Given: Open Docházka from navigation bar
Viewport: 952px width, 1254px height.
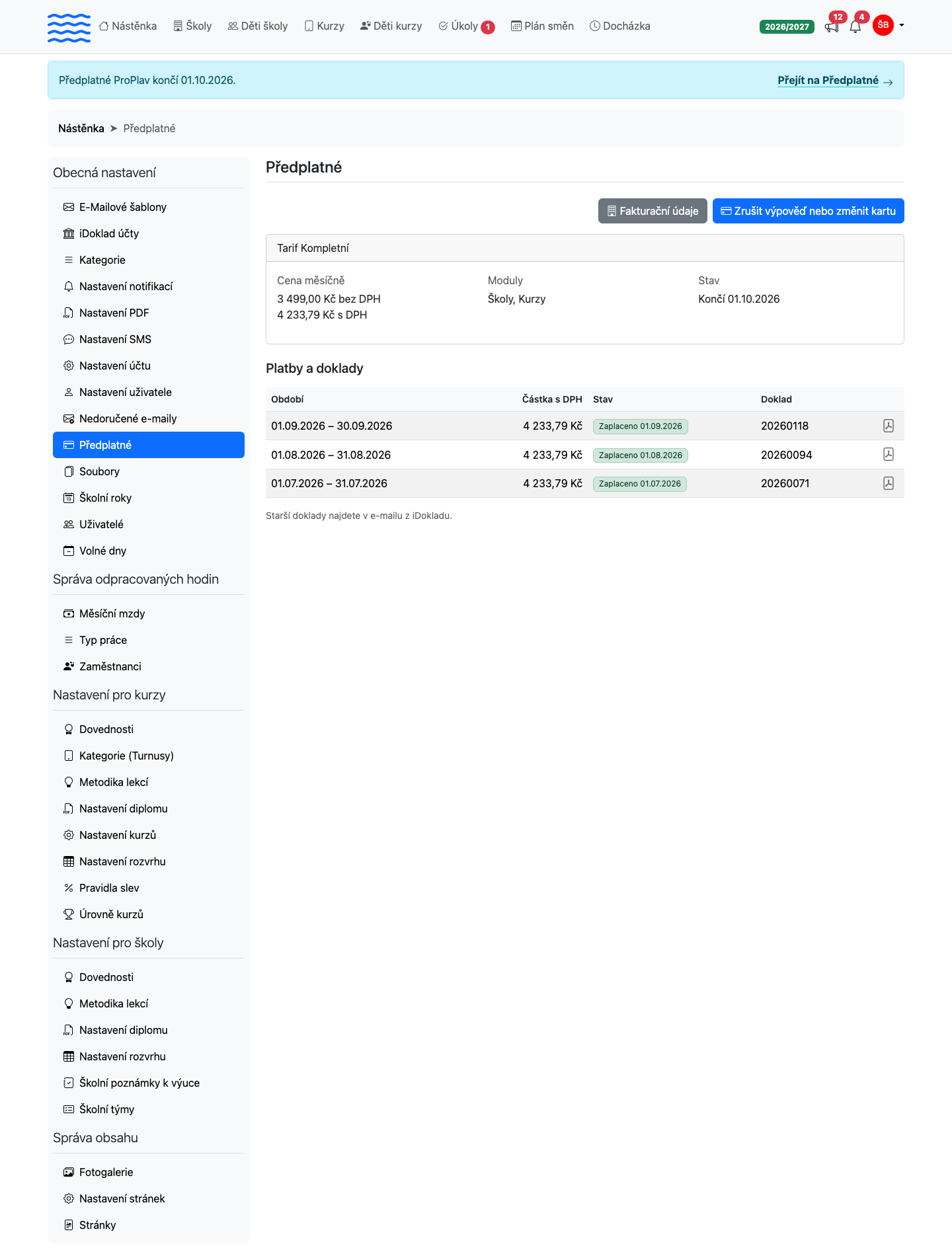Looking at the screenshot, I should pos(620,26).
